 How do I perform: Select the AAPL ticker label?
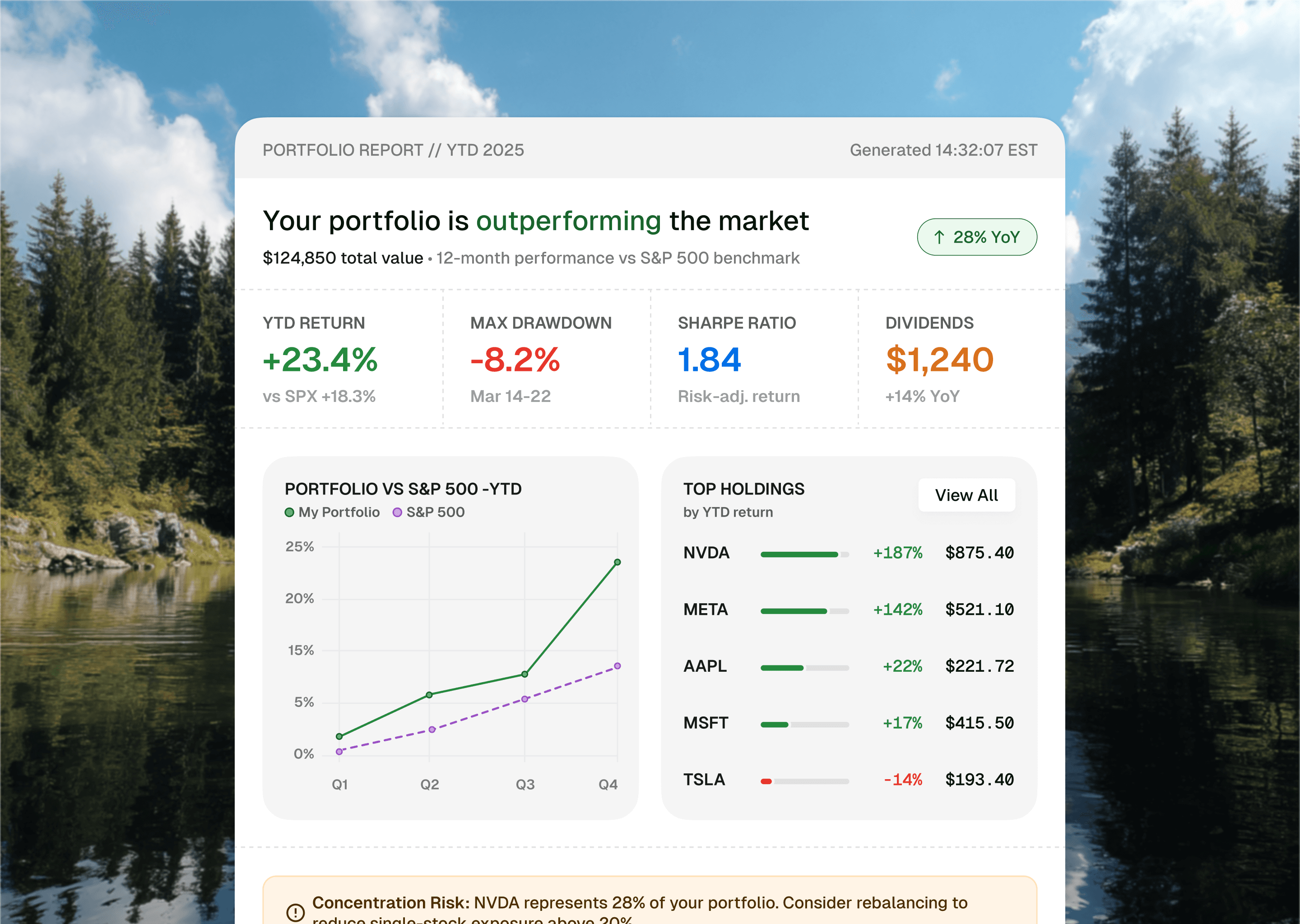pyautogui.click(x=705, y=665)
